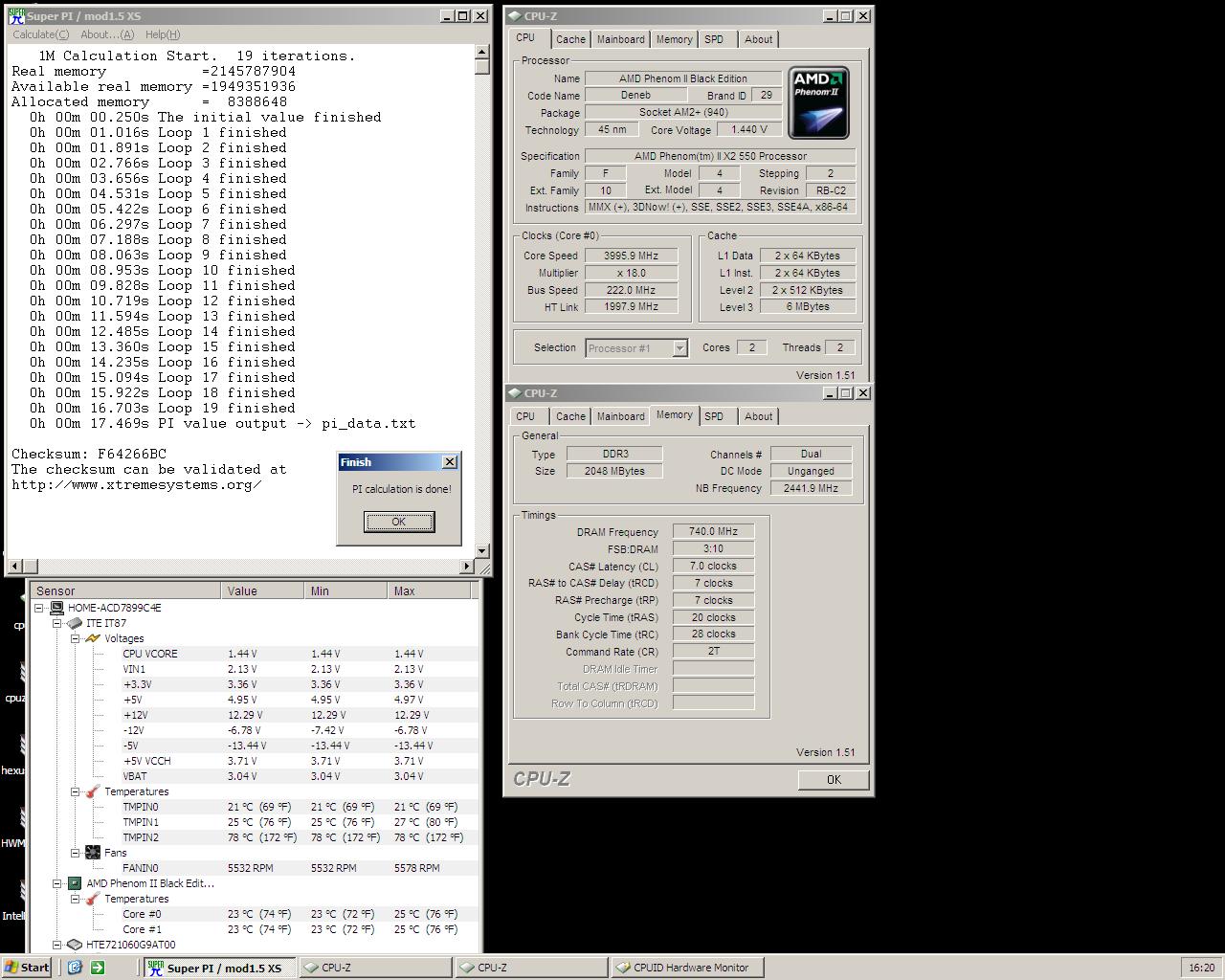Click the Internet Explorer quick launch icon
Screen dimensions: 1225x980
pyautogui.click(x=75, y=968)
